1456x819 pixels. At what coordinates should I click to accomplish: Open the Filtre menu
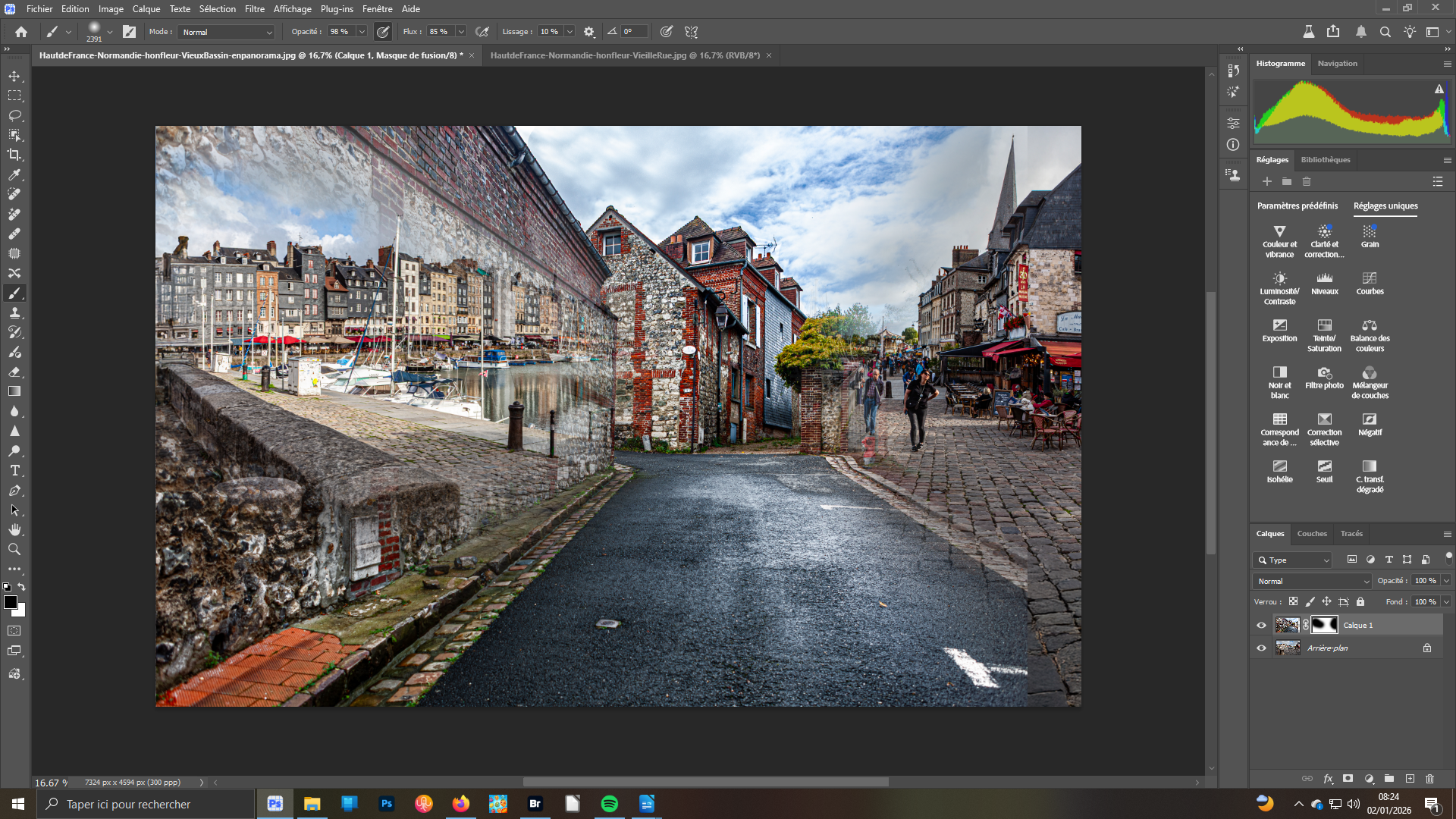coord(254,9)
